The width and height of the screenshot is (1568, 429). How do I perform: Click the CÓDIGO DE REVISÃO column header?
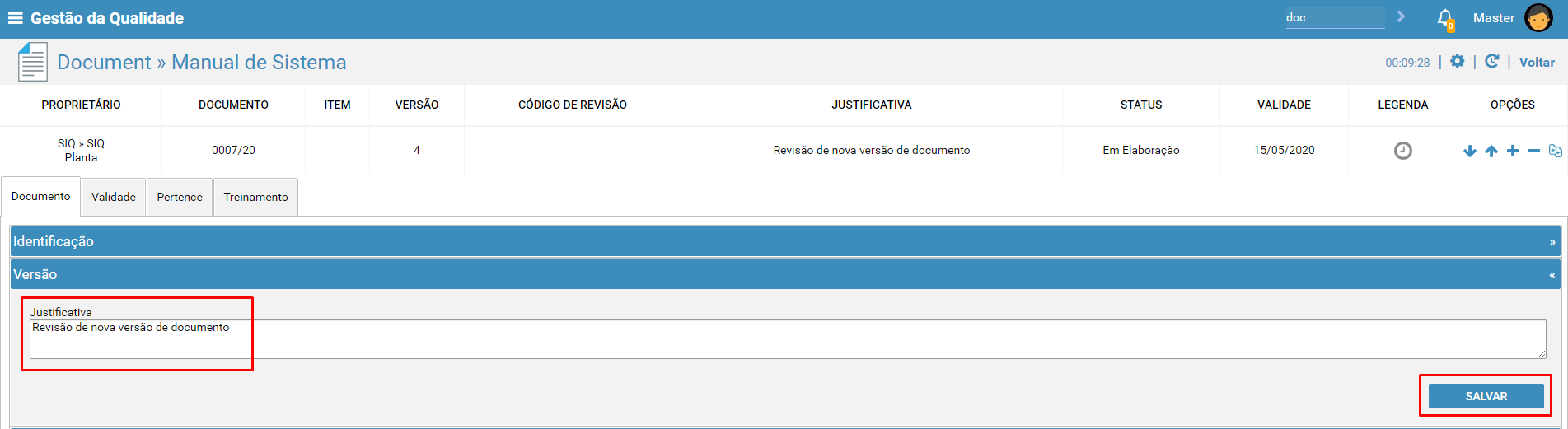coord(573,105)
